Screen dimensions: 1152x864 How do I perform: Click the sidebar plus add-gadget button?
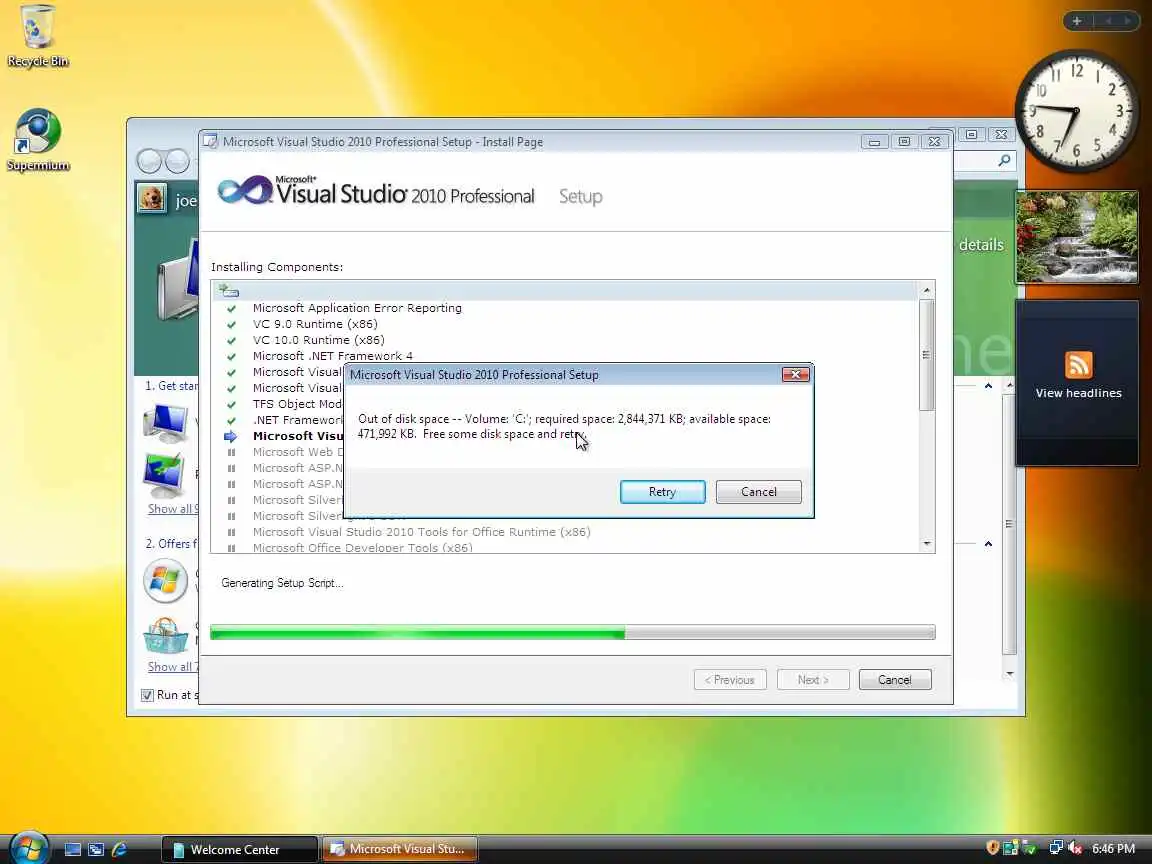[x=1077, y=21]
